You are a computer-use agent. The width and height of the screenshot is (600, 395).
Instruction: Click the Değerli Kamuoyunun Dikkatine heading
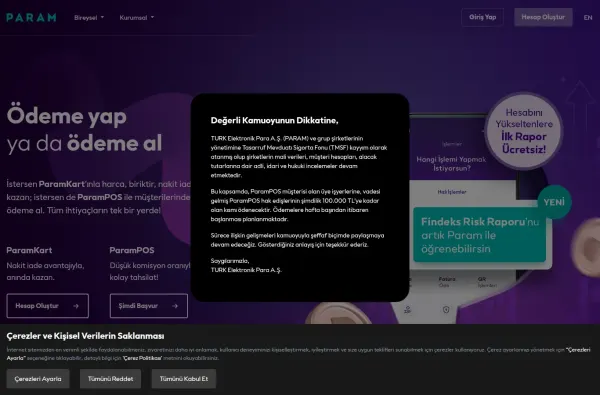pos(274,121)
